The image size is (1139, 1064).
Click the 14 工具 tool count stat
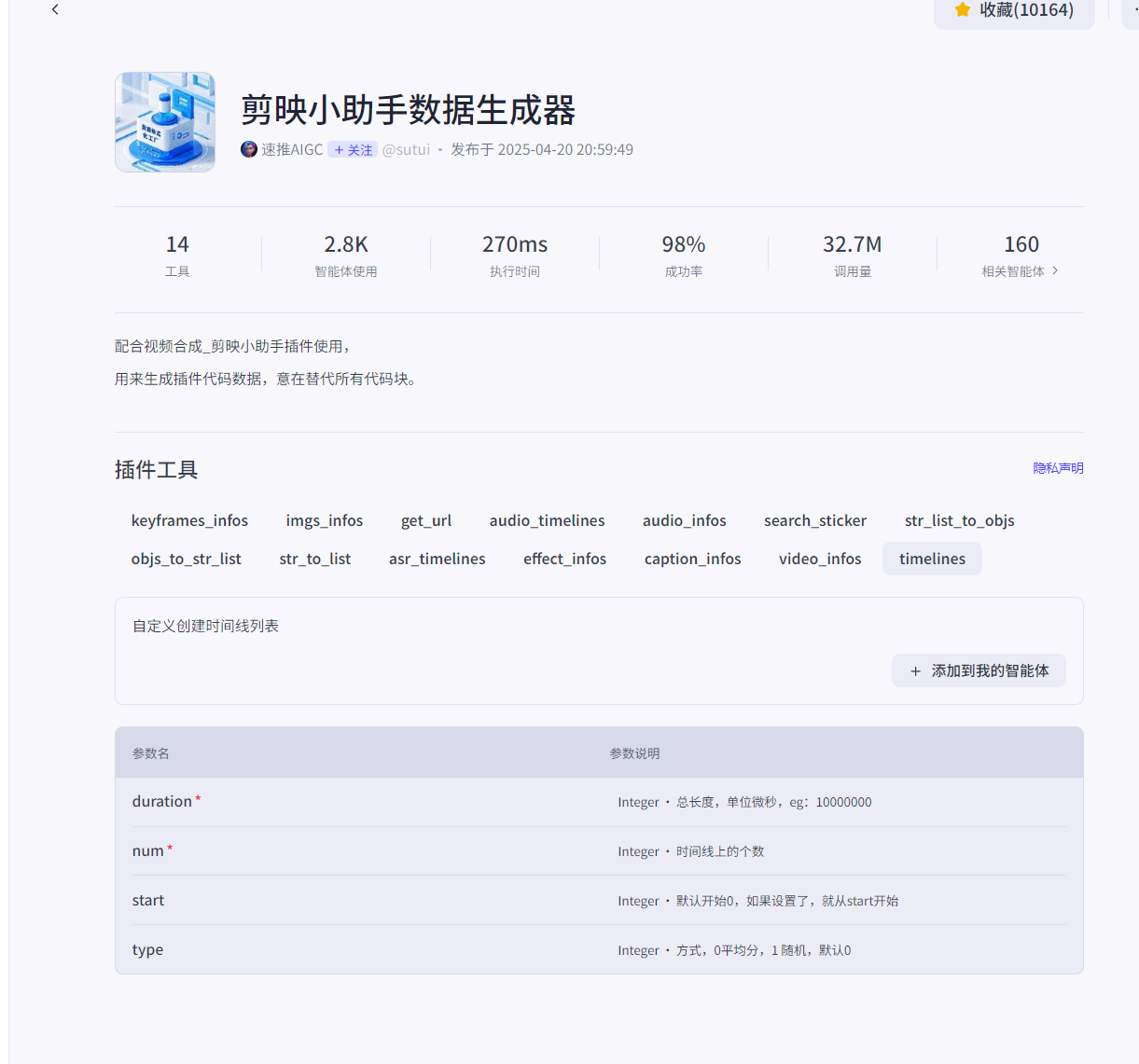[177, 256]
